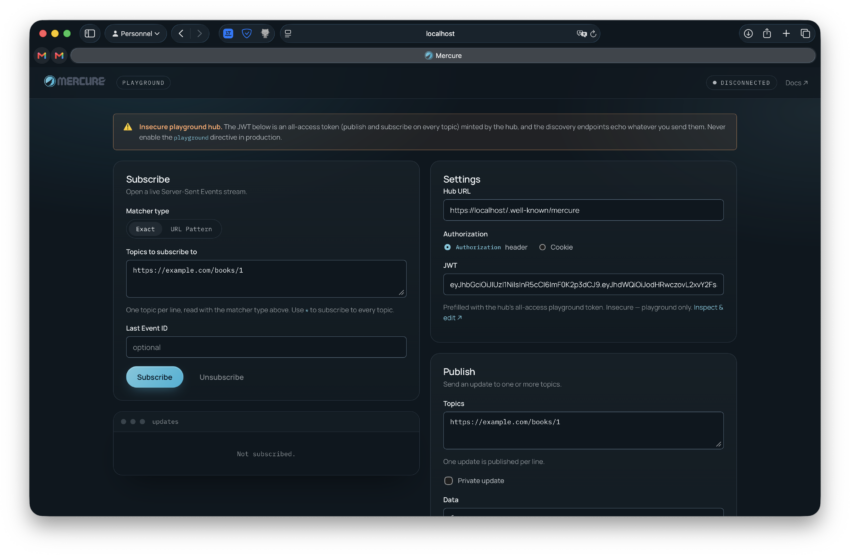Click the Mercure logo
The height and width of the screenshot is (555, 850).
click(x=74, y=81)
